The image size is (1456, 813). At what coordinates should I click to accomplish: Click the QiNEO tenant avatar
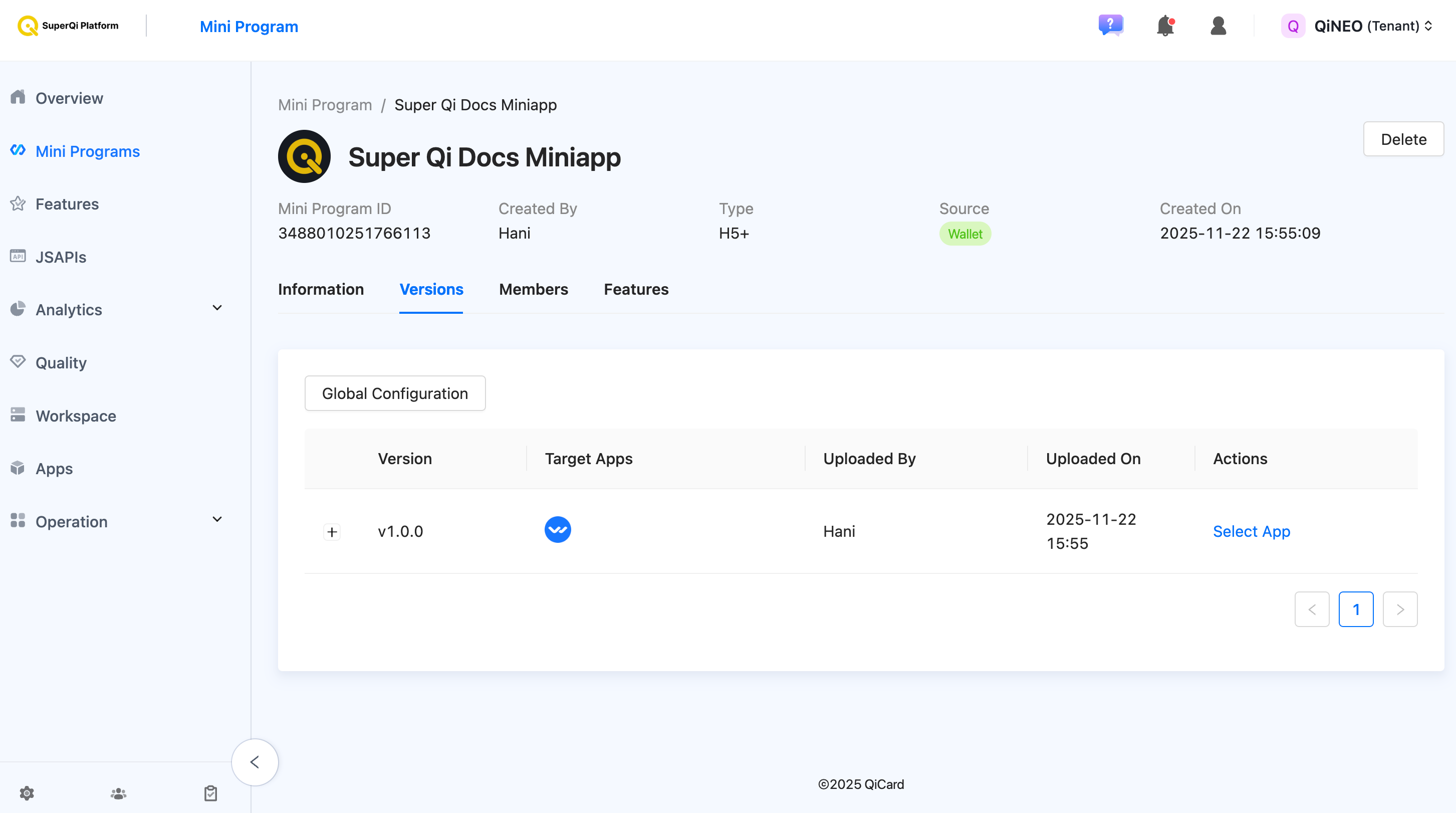click(1293, 26)
